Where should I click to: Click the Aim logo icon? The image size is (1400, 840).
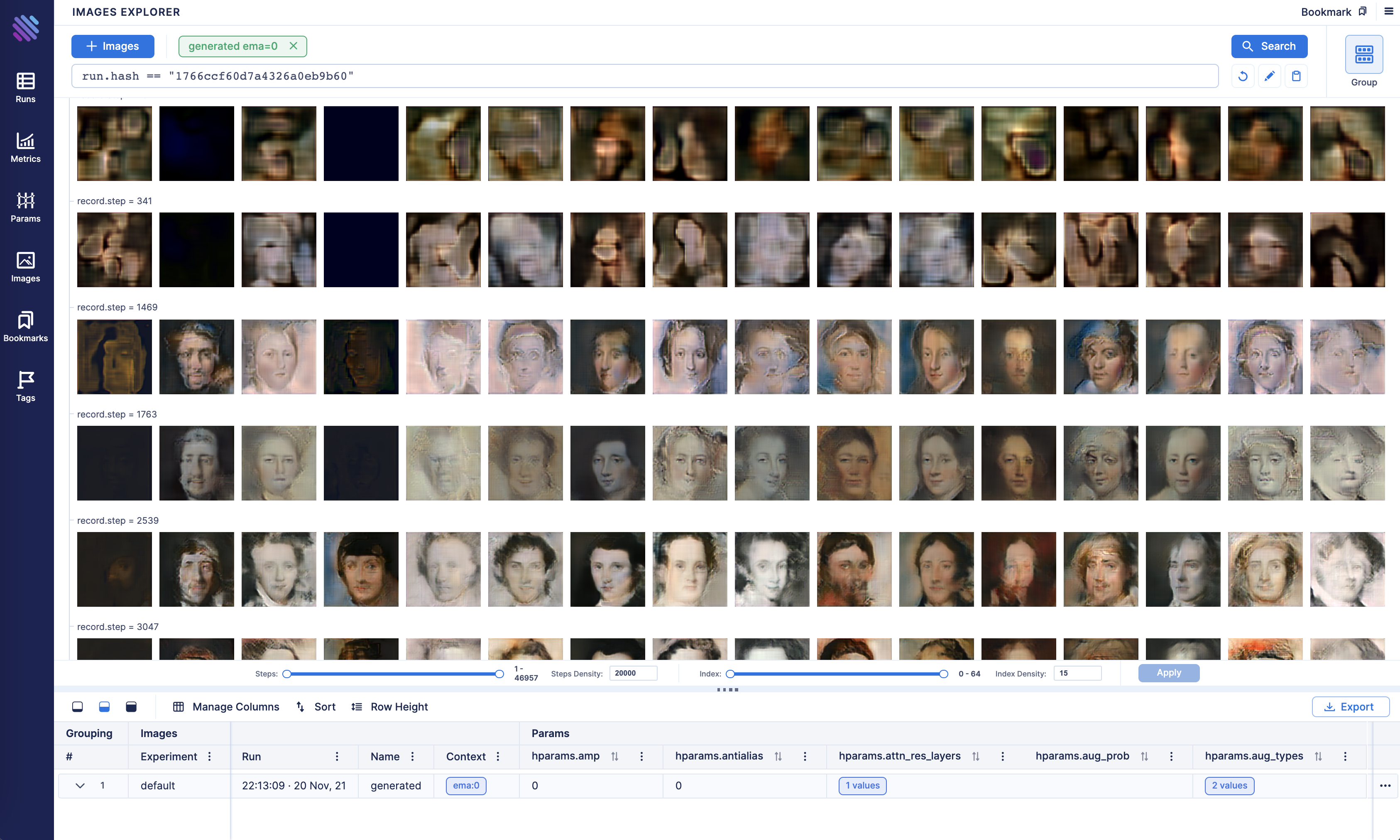coord(26,28)
